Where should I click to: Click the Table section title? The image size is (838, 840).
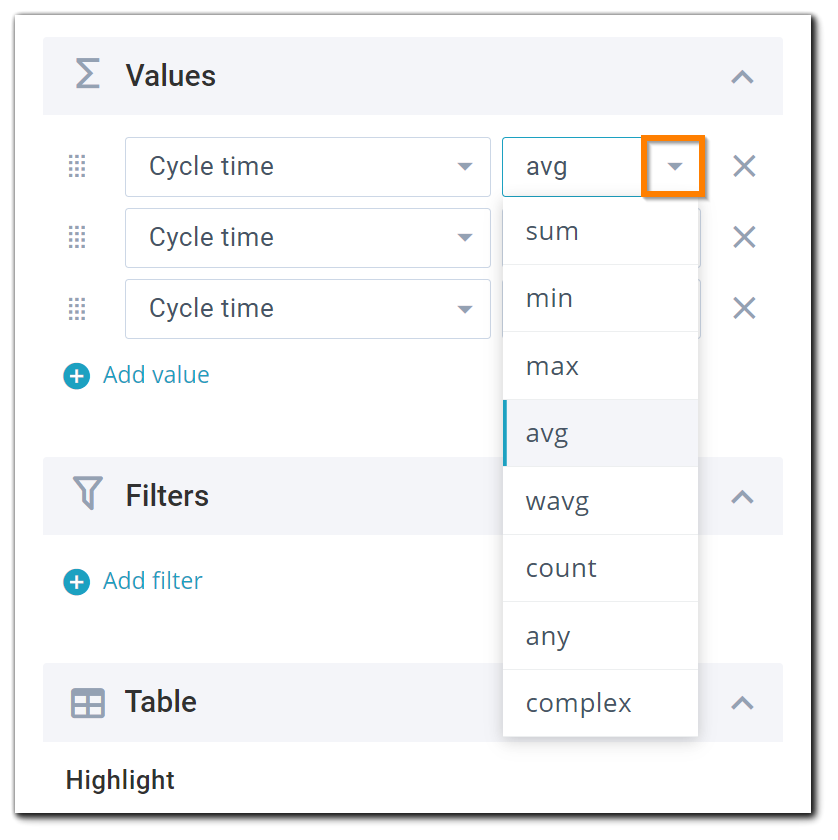(x=161, y=701)
